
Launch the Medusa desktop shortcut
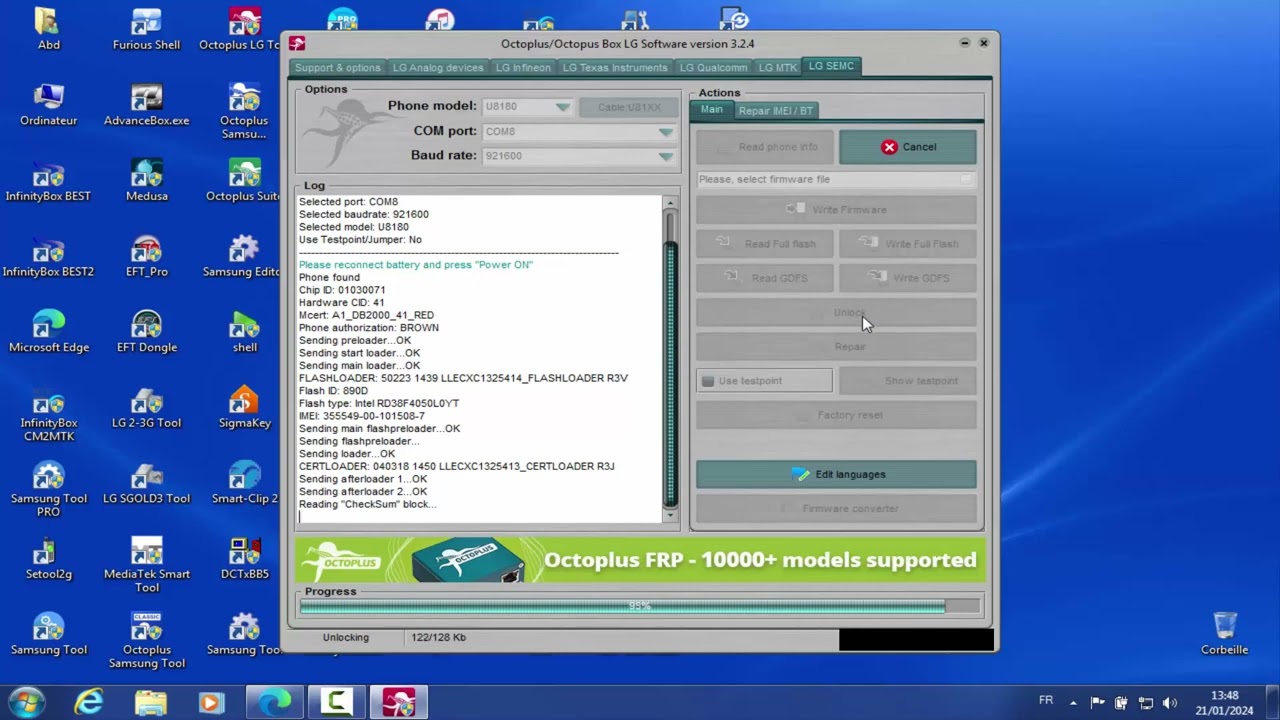click(146, 181)
